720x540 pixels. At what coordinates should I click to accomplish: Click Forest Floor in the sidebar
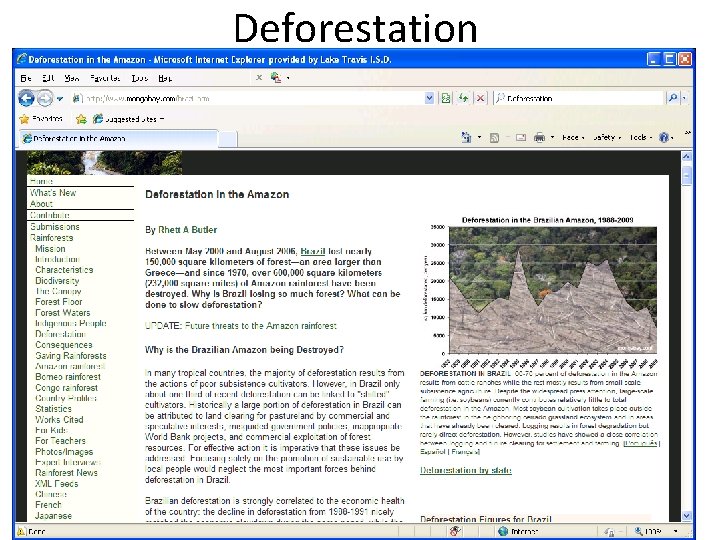(58, 302)
